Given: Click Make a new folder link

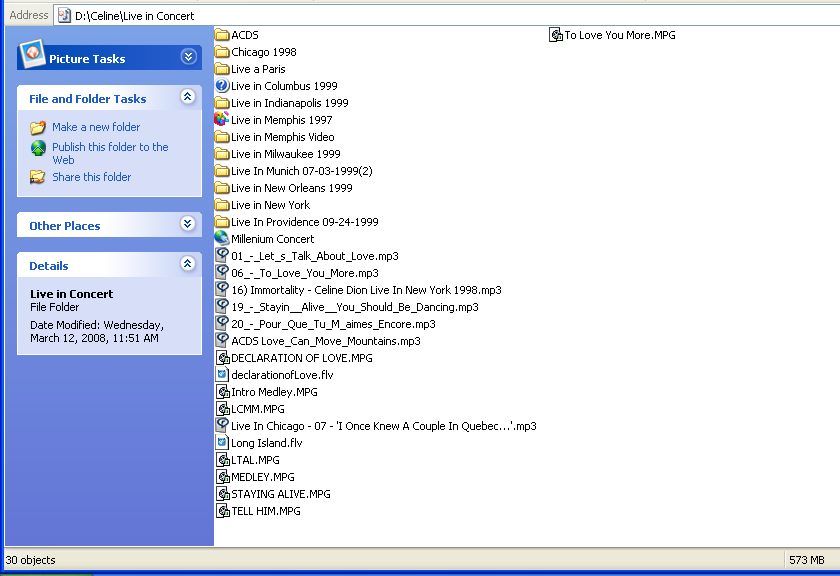Looking at the screenshot, I should pyautogui.click(x=96, y=127).
